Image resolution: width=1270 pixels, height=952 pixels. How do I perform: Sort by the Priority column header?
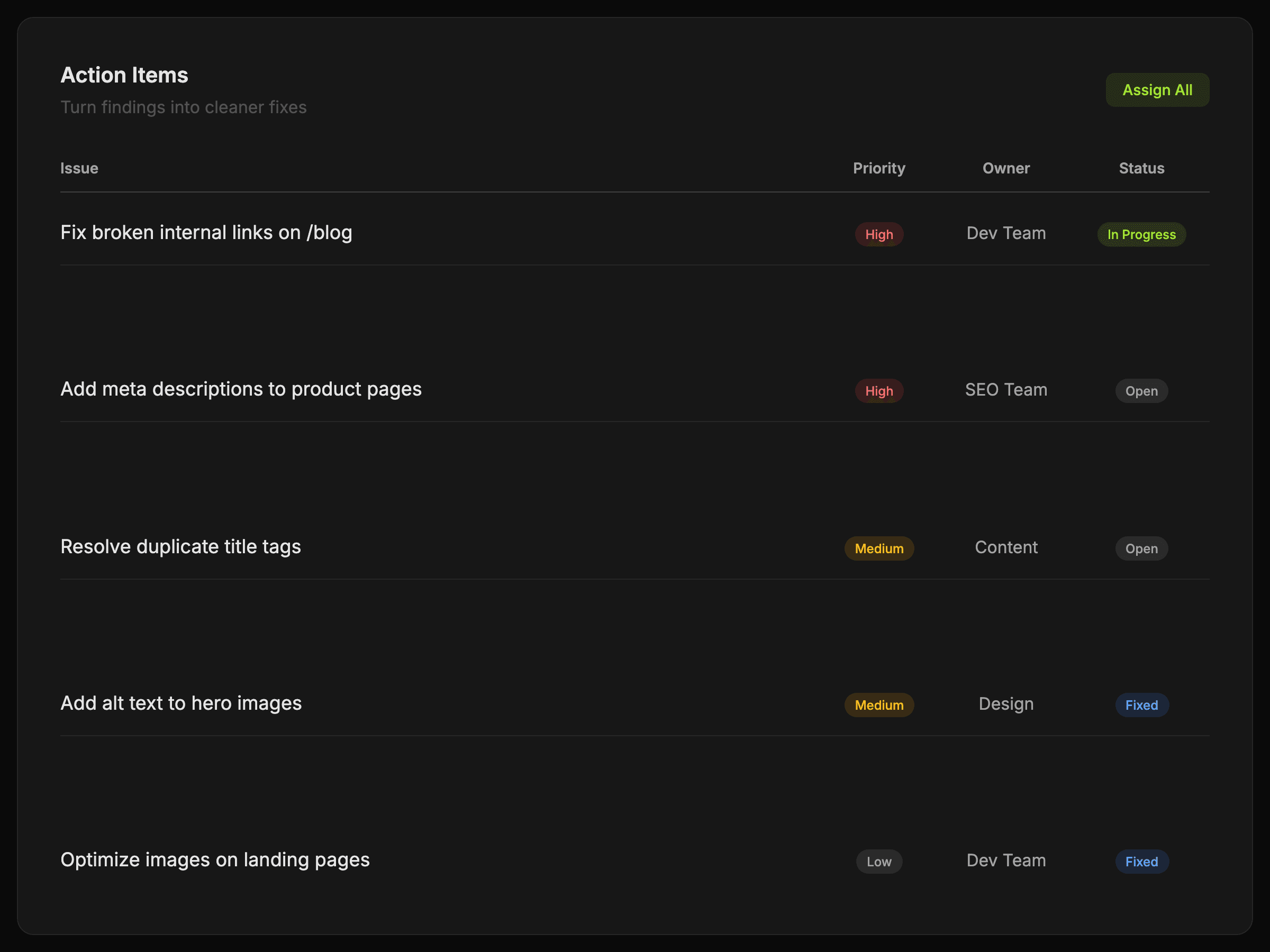(x=878, y=168)
